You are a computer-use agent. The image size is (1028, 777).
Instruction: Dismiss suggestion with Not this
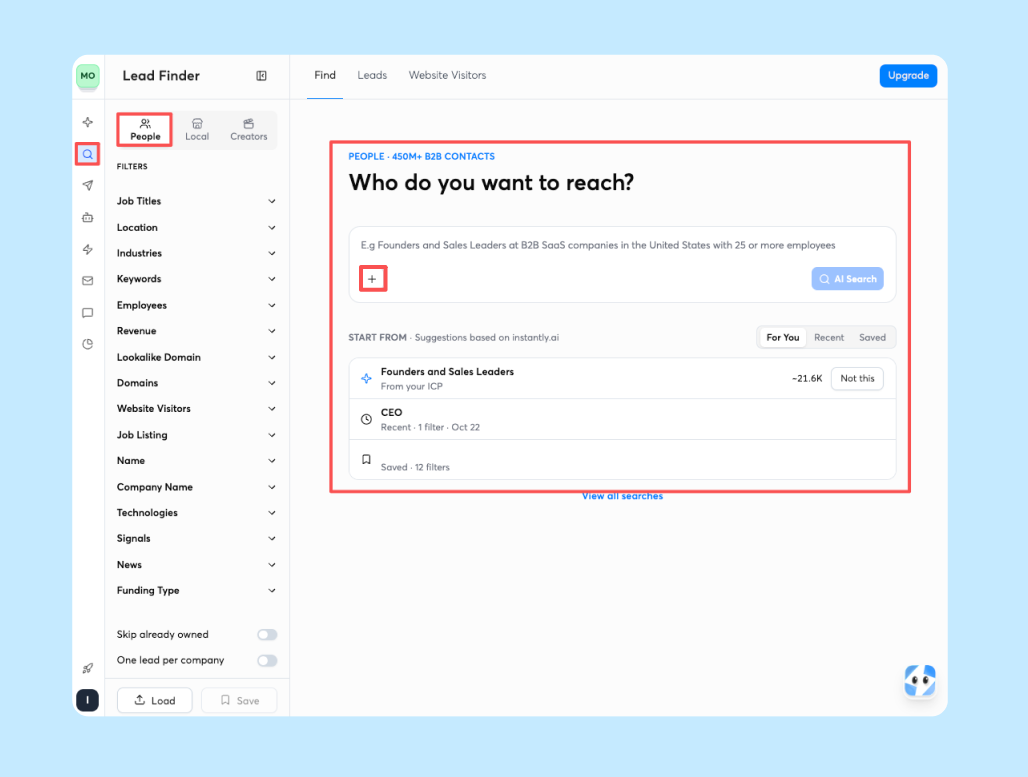tap(857, 378)
